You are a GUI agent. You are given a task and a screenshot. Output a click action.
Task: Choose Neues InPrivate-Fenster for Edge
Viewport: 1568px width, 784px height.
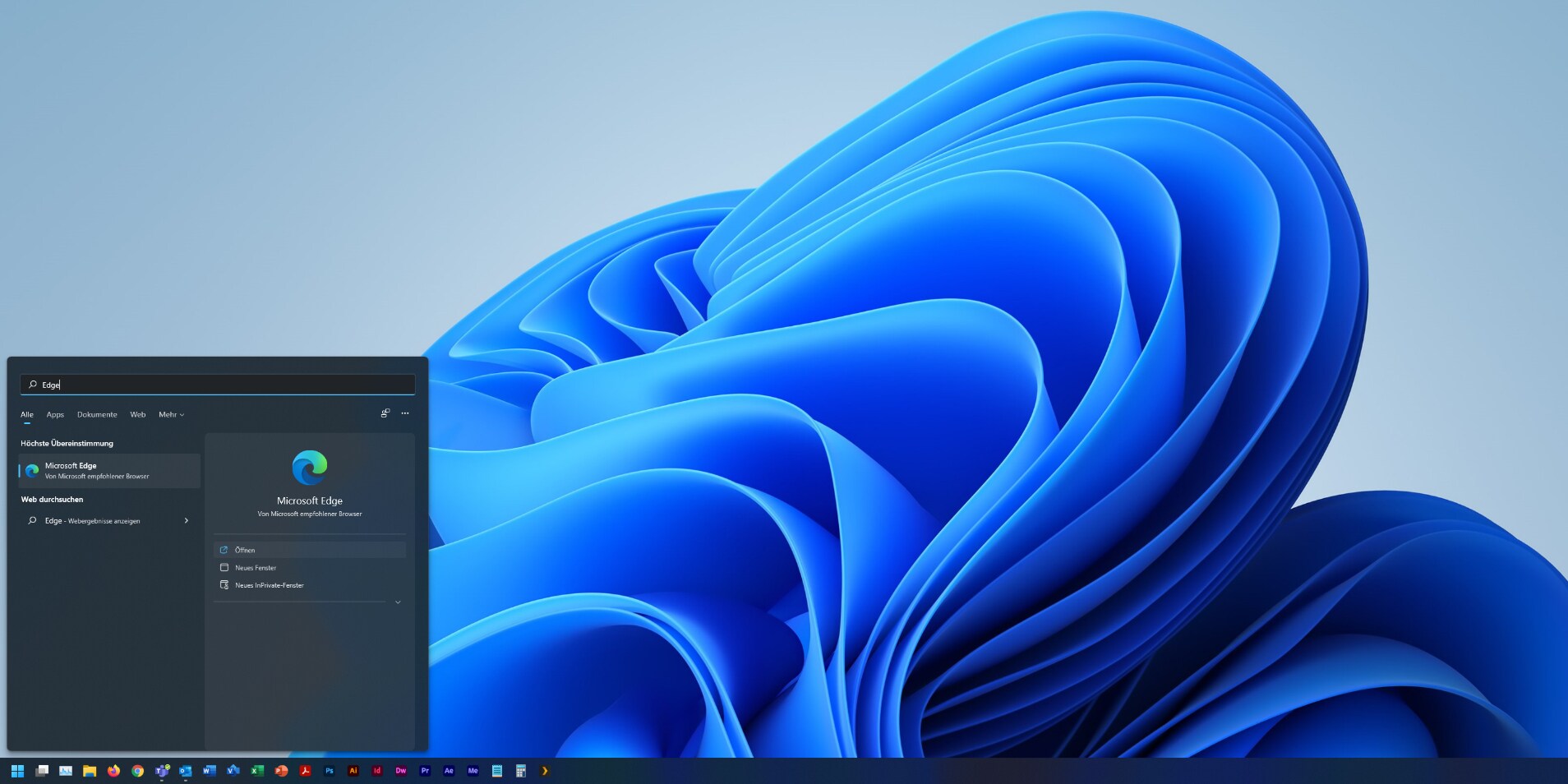[310, 585]
